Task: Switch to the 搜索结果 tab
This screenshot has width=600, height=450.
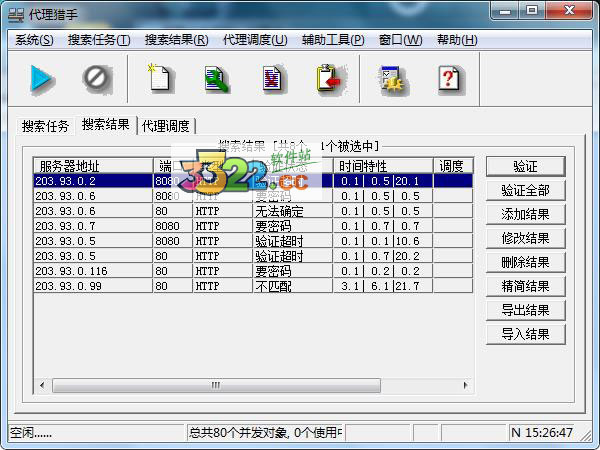Action: [106, 124]
